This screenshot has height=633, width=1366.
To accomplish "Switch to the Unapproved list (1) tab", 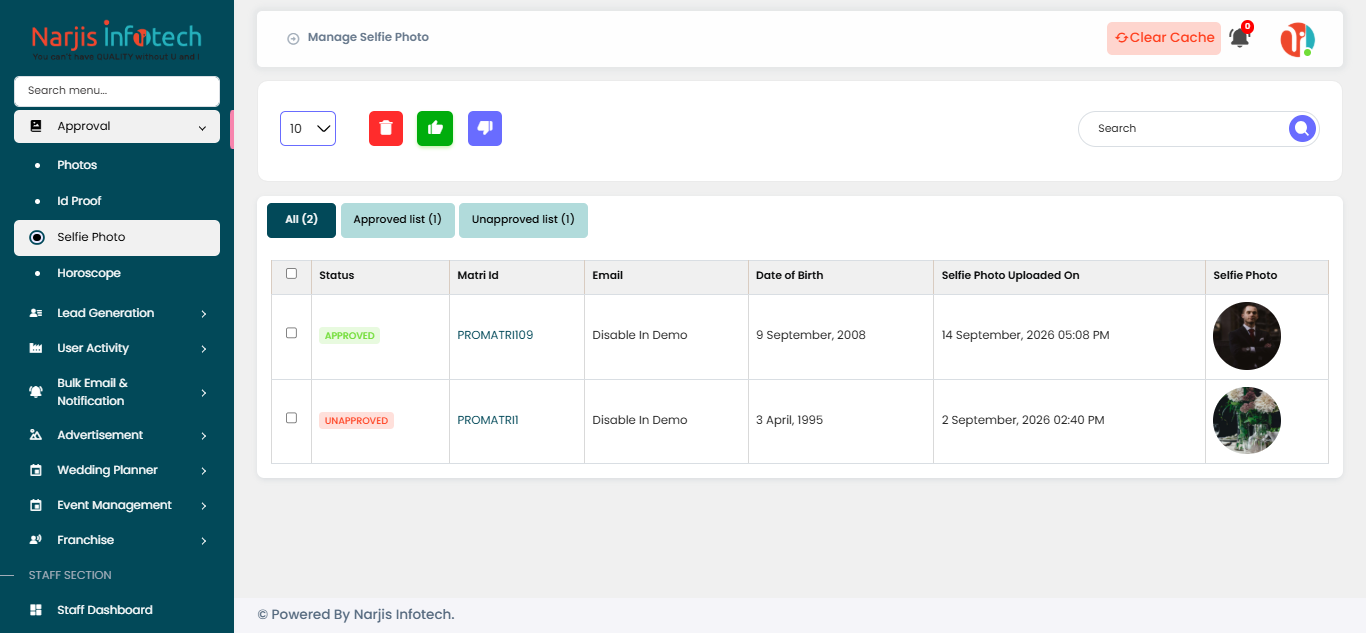I will [x=523, y=220].
